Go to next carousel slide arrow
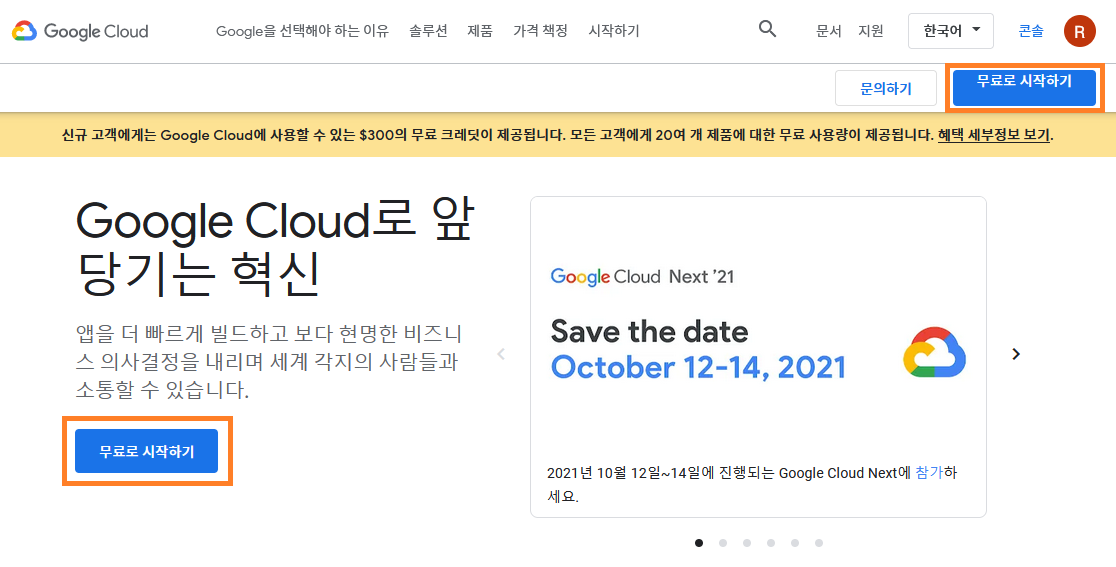Screen dimensions: 1116x567 (x=1016, y=354)
